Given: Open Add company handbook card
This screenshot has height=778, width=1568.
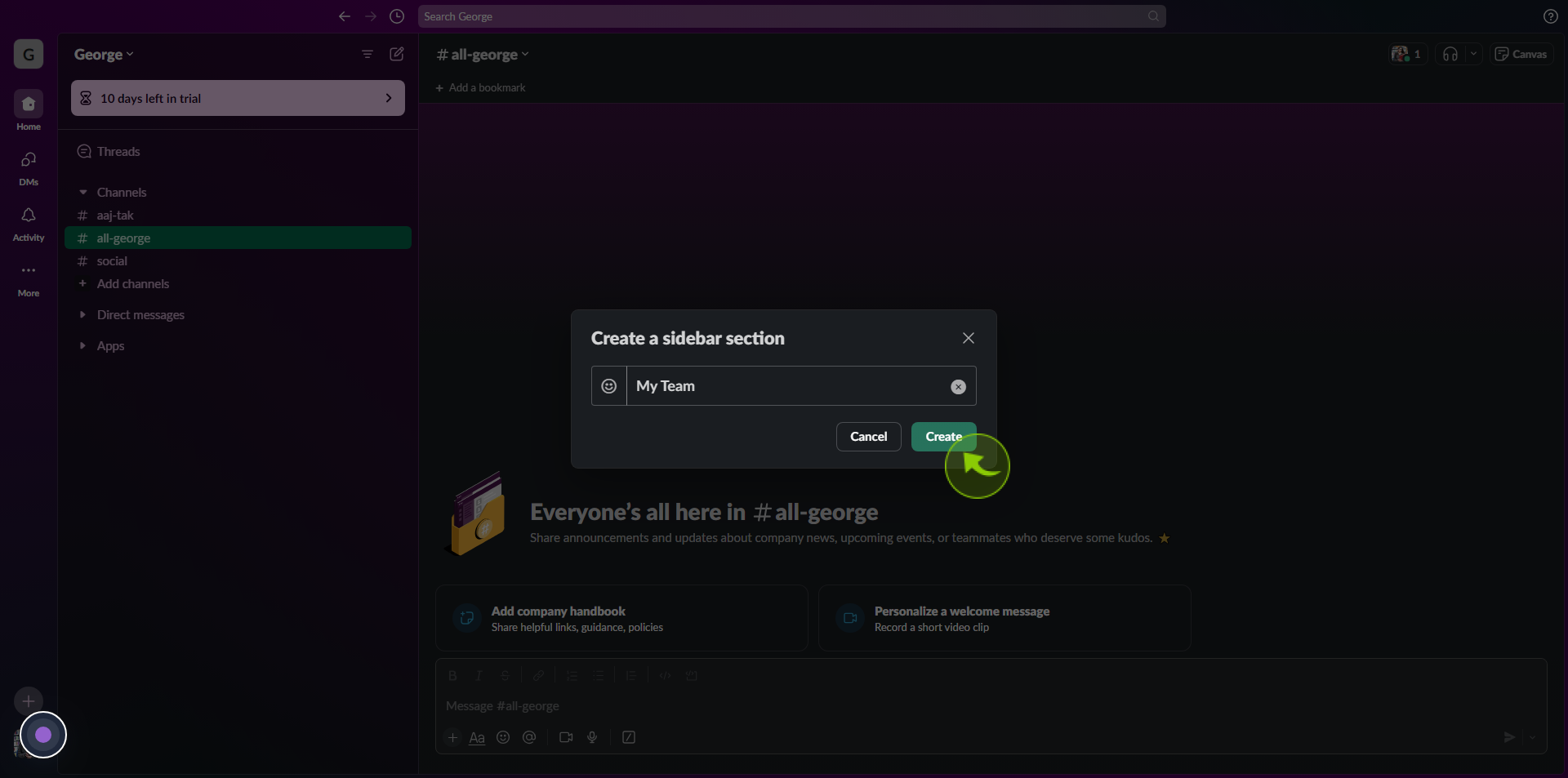Looking at the screenshot, I should point(621,618).
